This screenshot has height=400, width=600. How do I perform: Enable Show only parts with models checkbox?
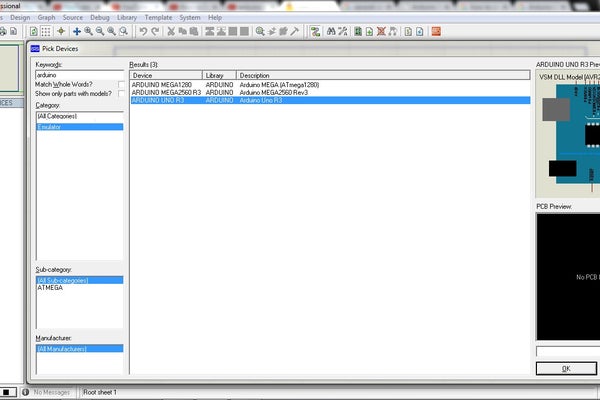(x=121, y=94)
